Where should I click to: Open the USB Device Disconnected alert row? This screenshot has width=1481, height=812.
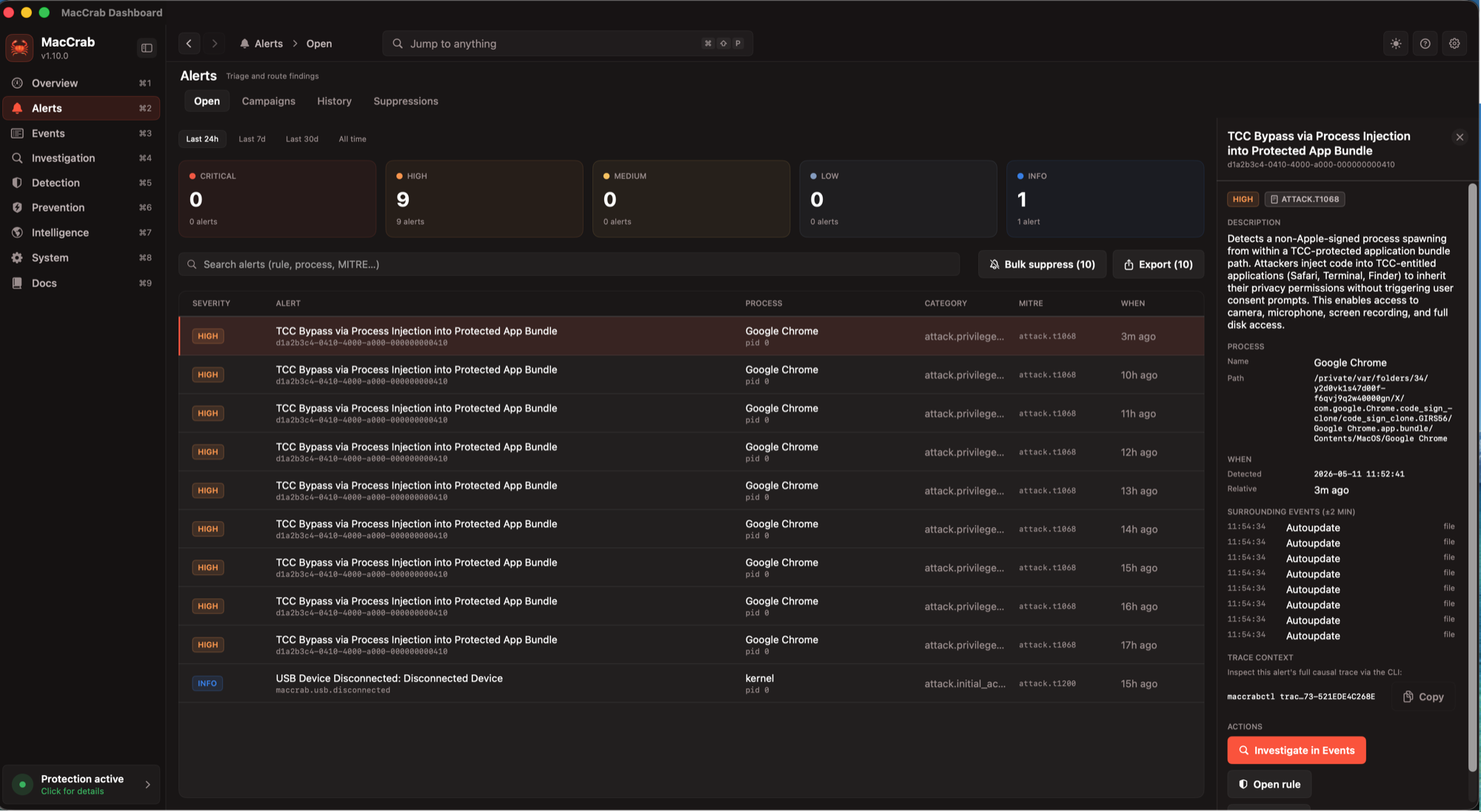[691, 683]
